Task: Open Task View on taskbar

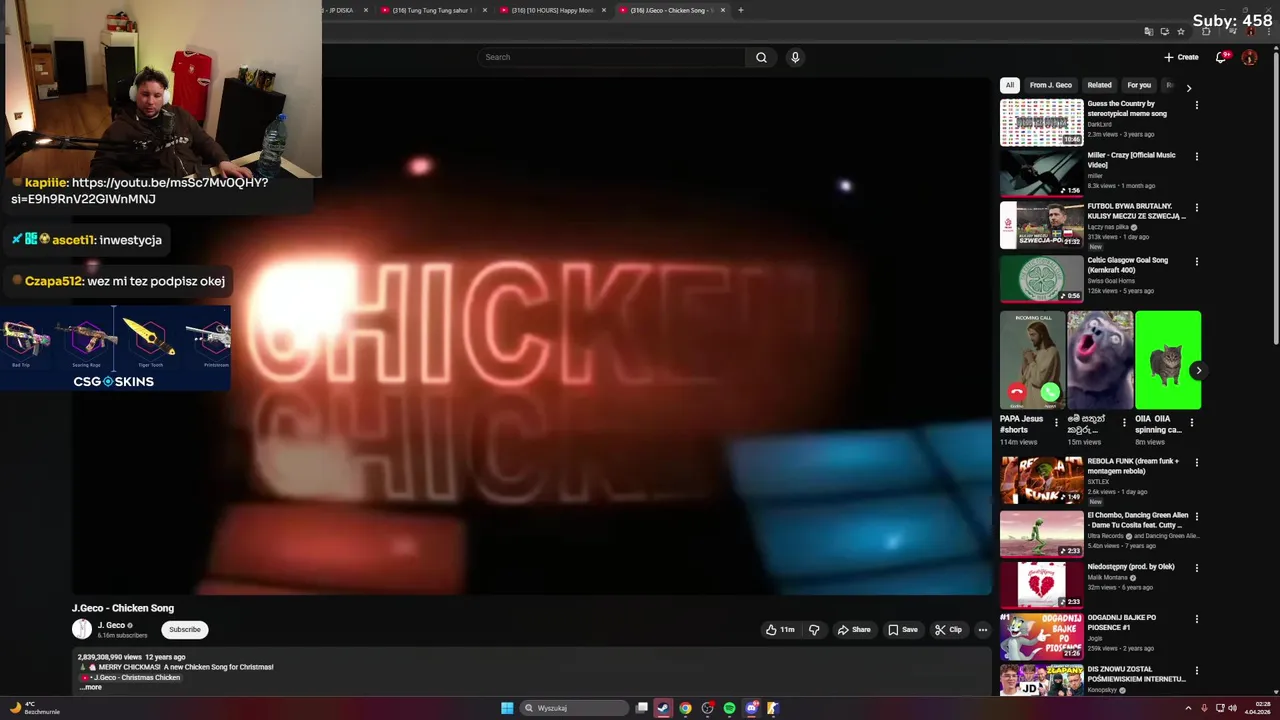Action: pos(642,708)
